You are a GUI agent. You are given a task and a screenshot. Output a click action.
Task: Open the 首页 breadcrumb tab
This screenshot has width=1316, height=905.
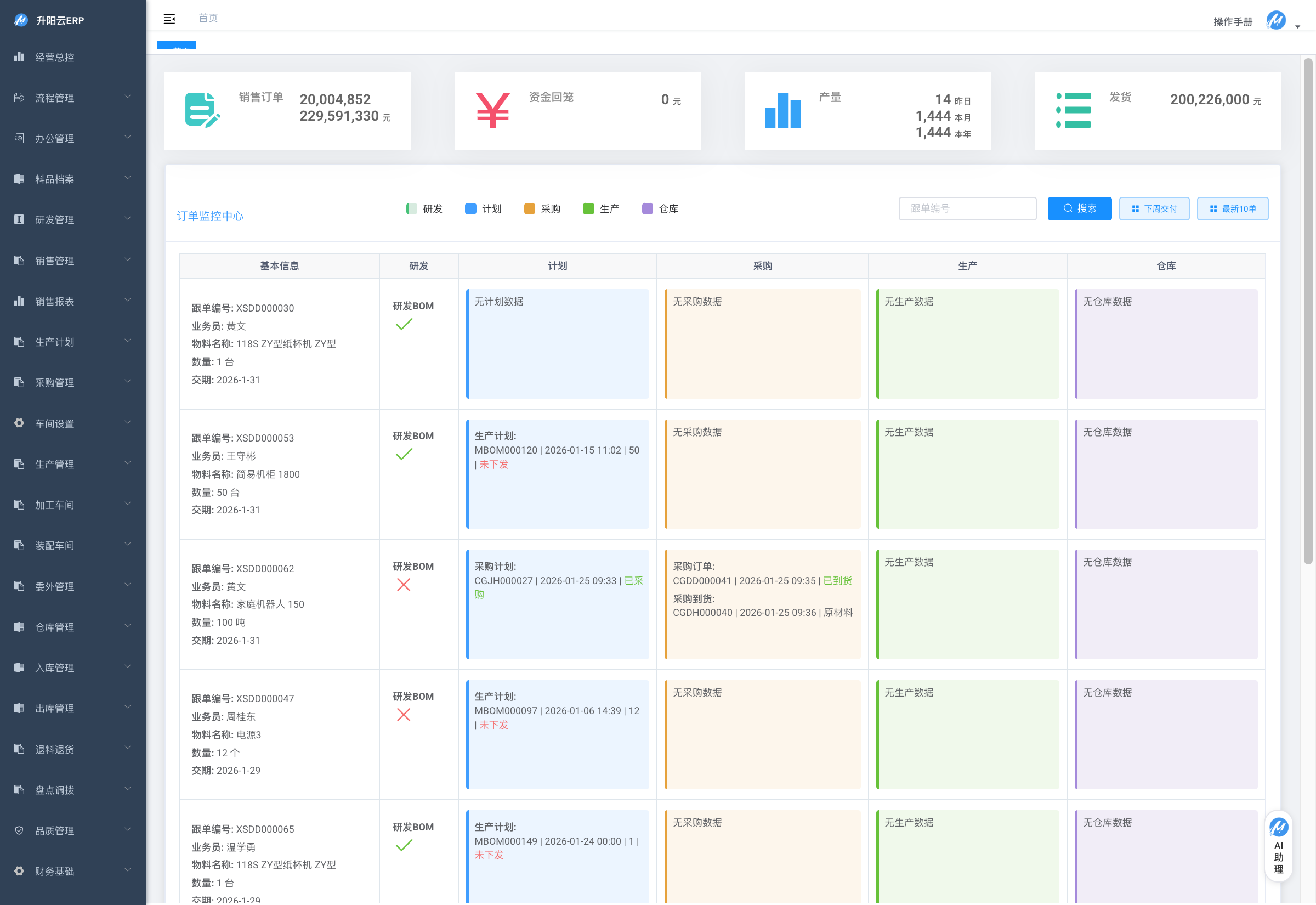208,18
